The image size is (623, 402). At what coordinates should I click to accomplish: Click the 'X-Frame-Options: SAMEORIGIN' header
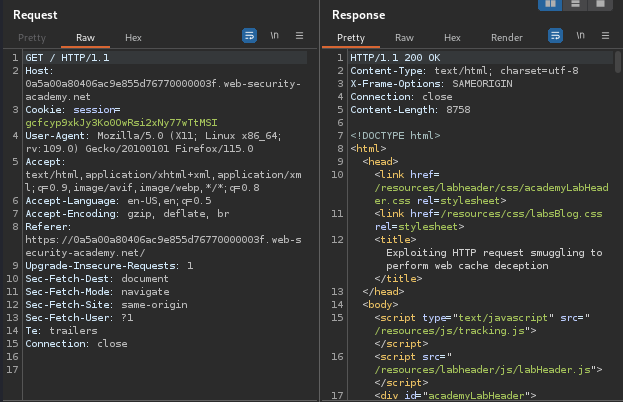click(431, 84)
